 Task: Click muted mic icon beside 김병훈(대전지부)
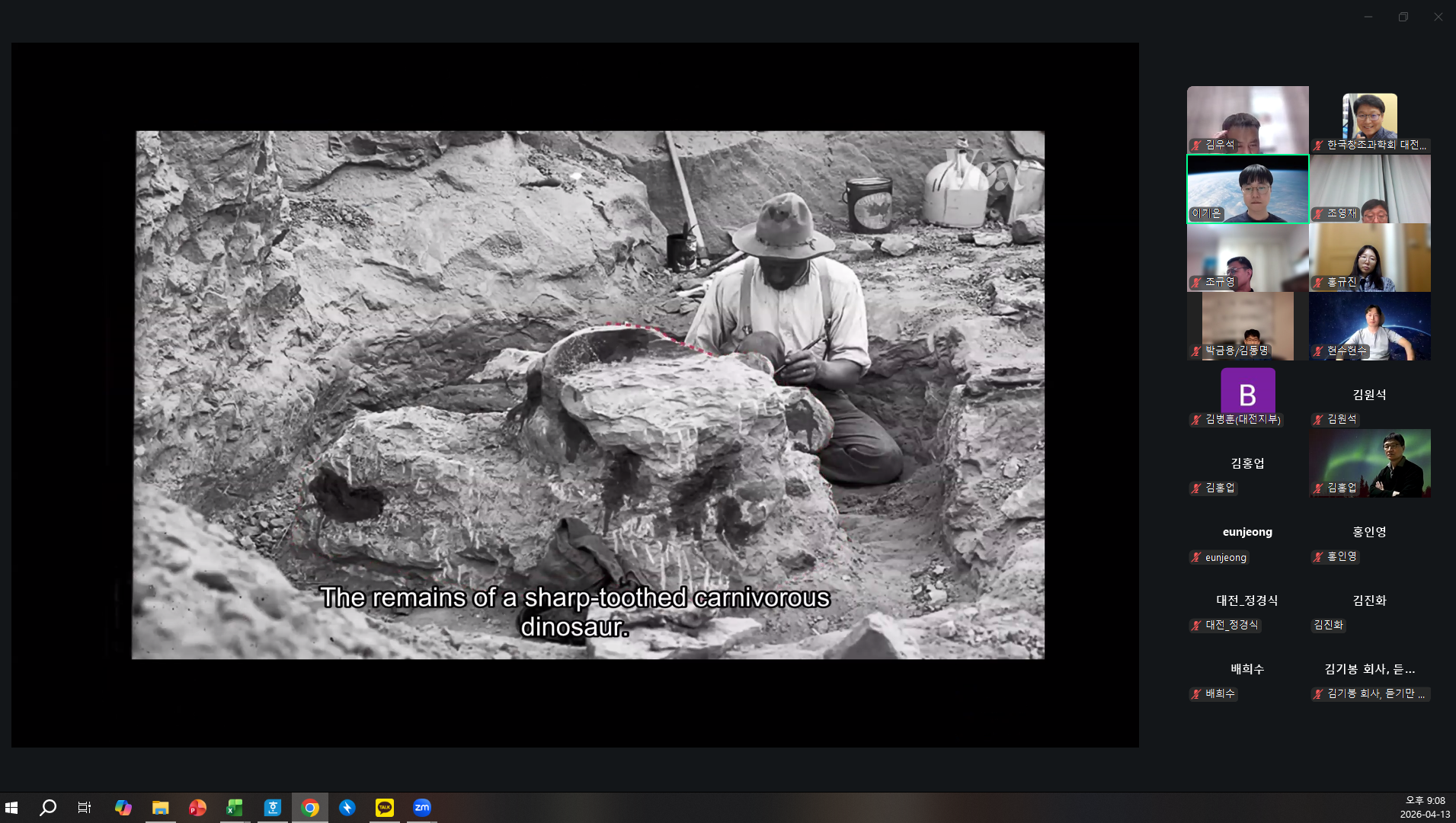1197,419
